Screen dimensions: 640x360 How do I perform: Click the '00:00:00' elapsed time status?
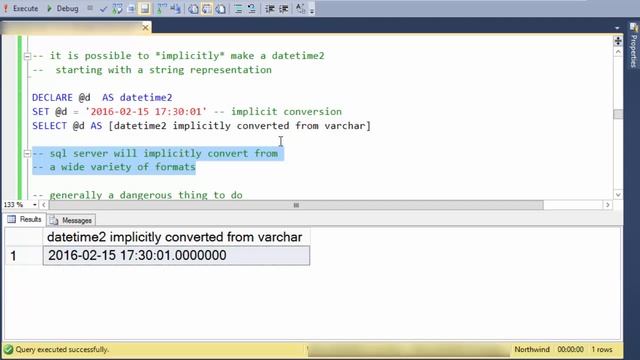570,349
